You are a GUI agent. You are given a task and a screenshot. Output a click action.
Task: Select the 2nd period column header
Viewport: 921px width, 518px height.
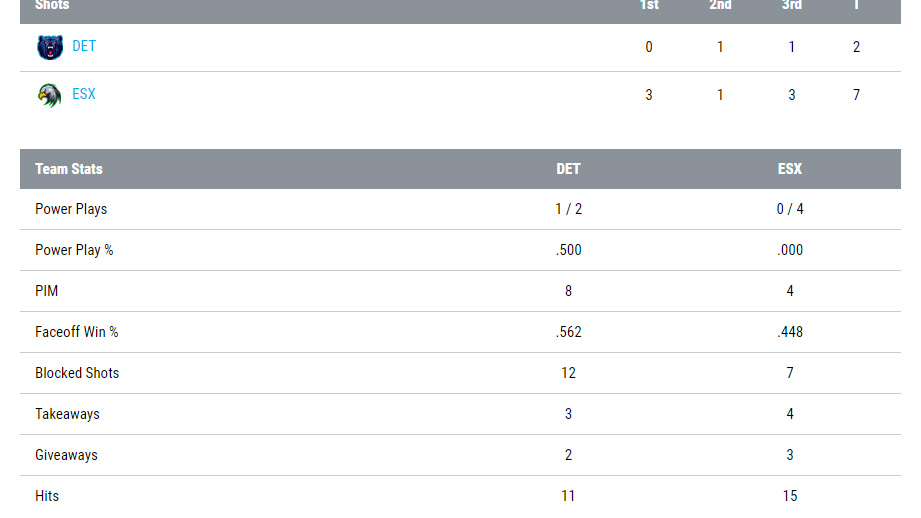tap(720, 5)
